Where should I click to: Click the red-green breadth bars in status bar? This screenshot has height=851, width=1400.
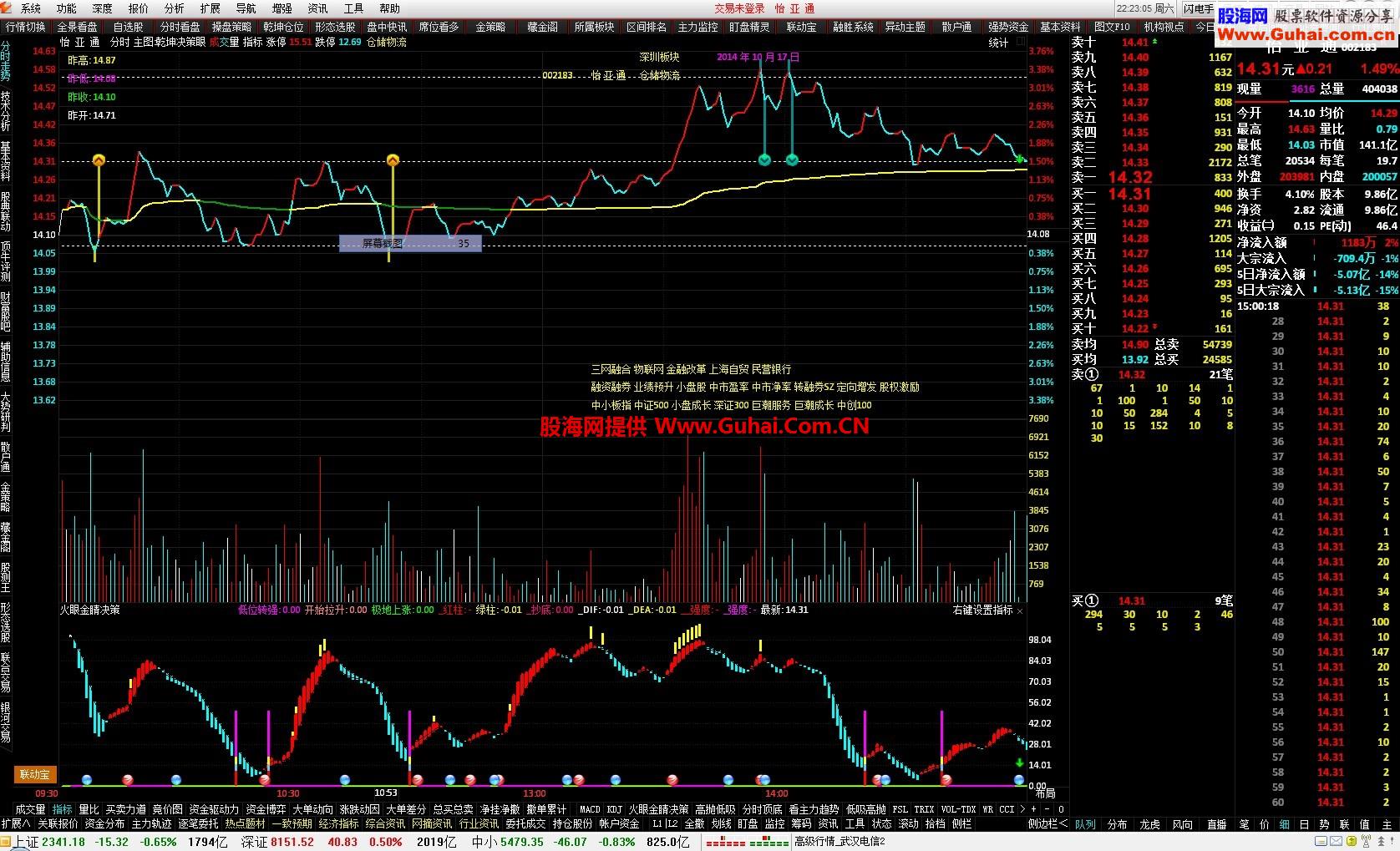746,842
